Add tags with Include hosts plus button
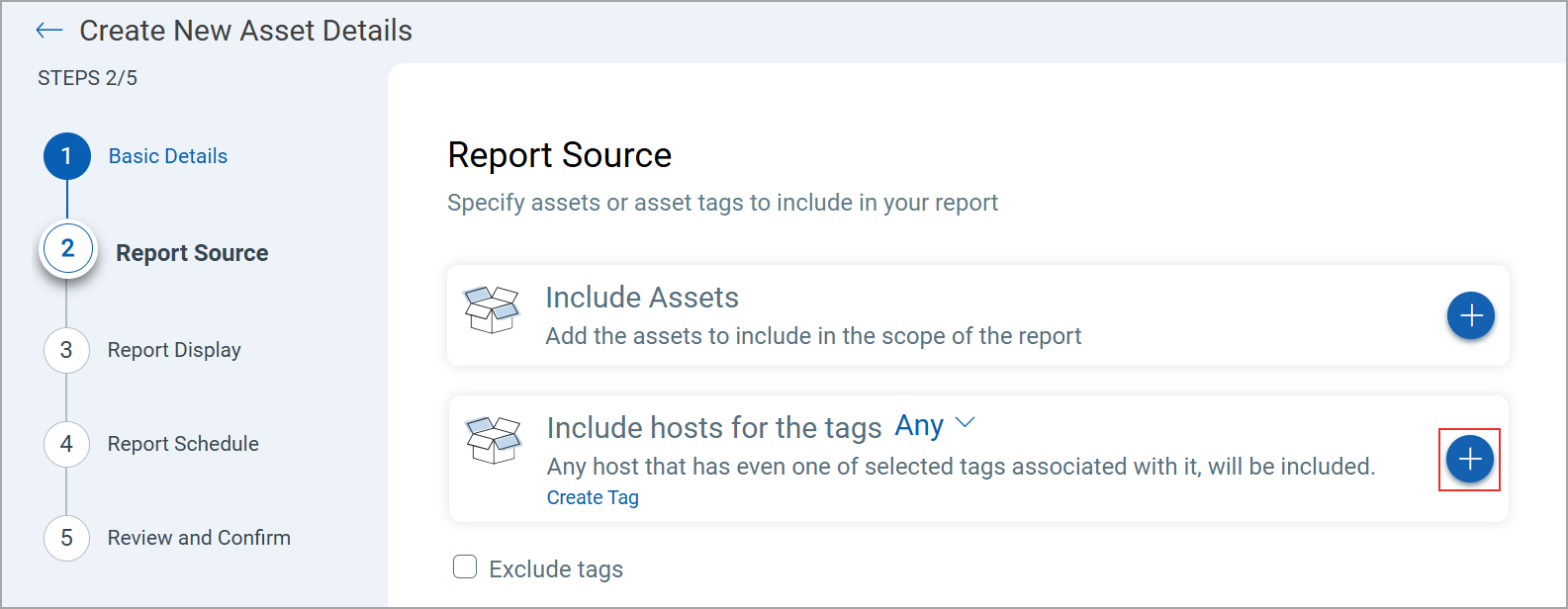 pos(1470,459)
